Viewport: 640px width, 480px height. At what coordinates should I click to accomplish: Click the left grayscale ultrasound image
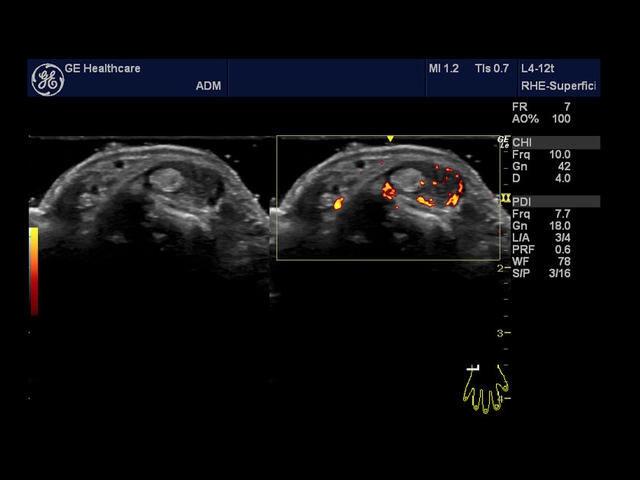[150, 200]
